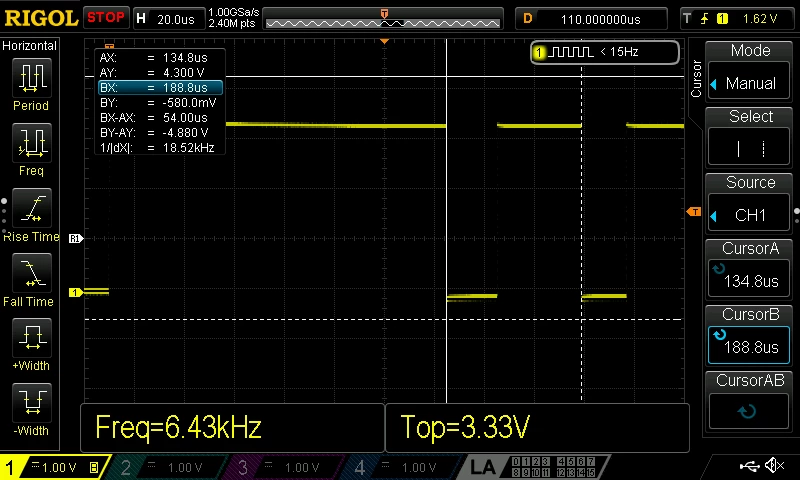The width and height of the screenshot is (800, 480).
Task: Click channel 3 tab at bottom
Action: (x=286, y=467)
